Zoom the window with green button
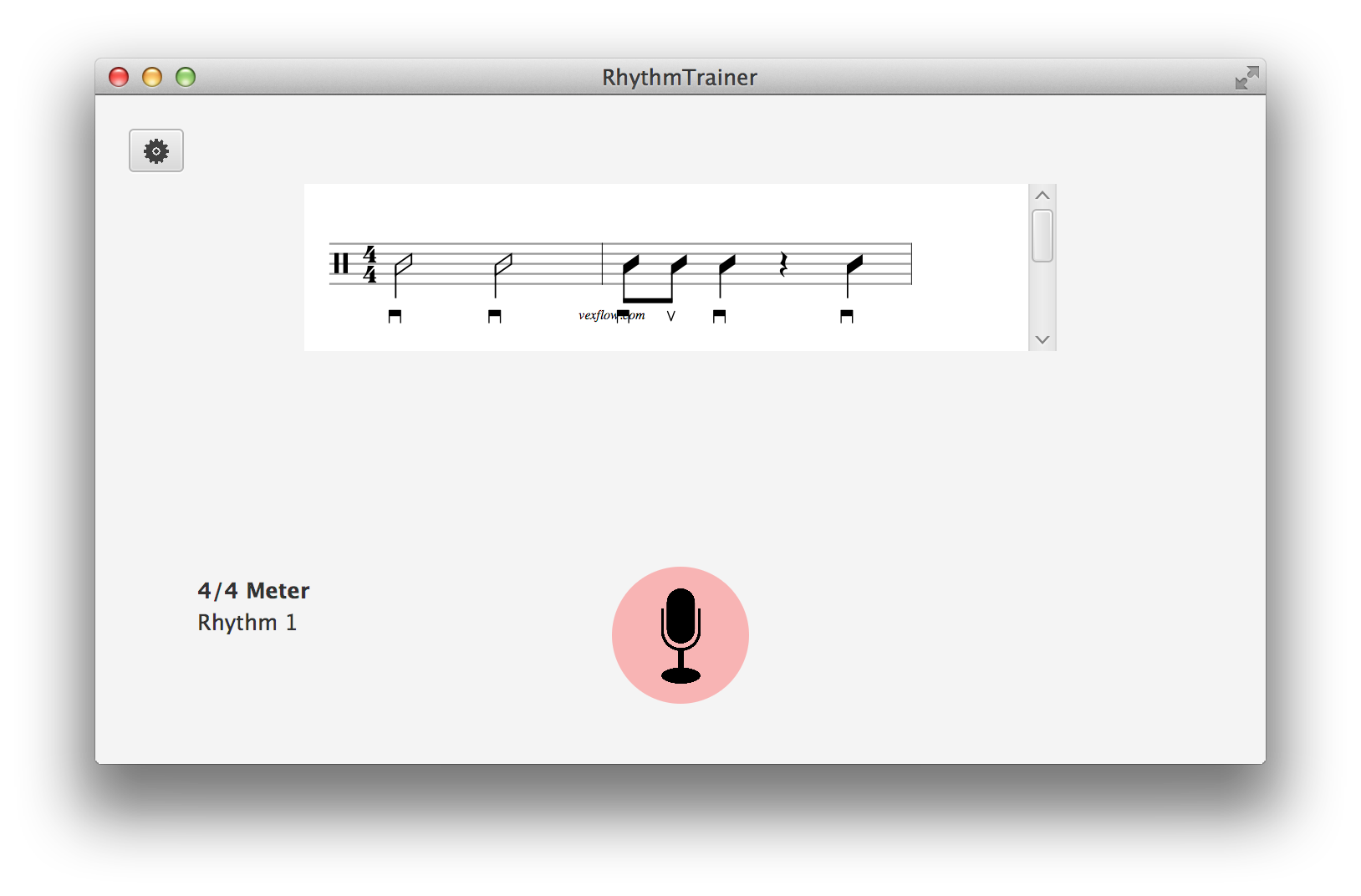Screen dimensions: 1361x896 tap(186, 77)
